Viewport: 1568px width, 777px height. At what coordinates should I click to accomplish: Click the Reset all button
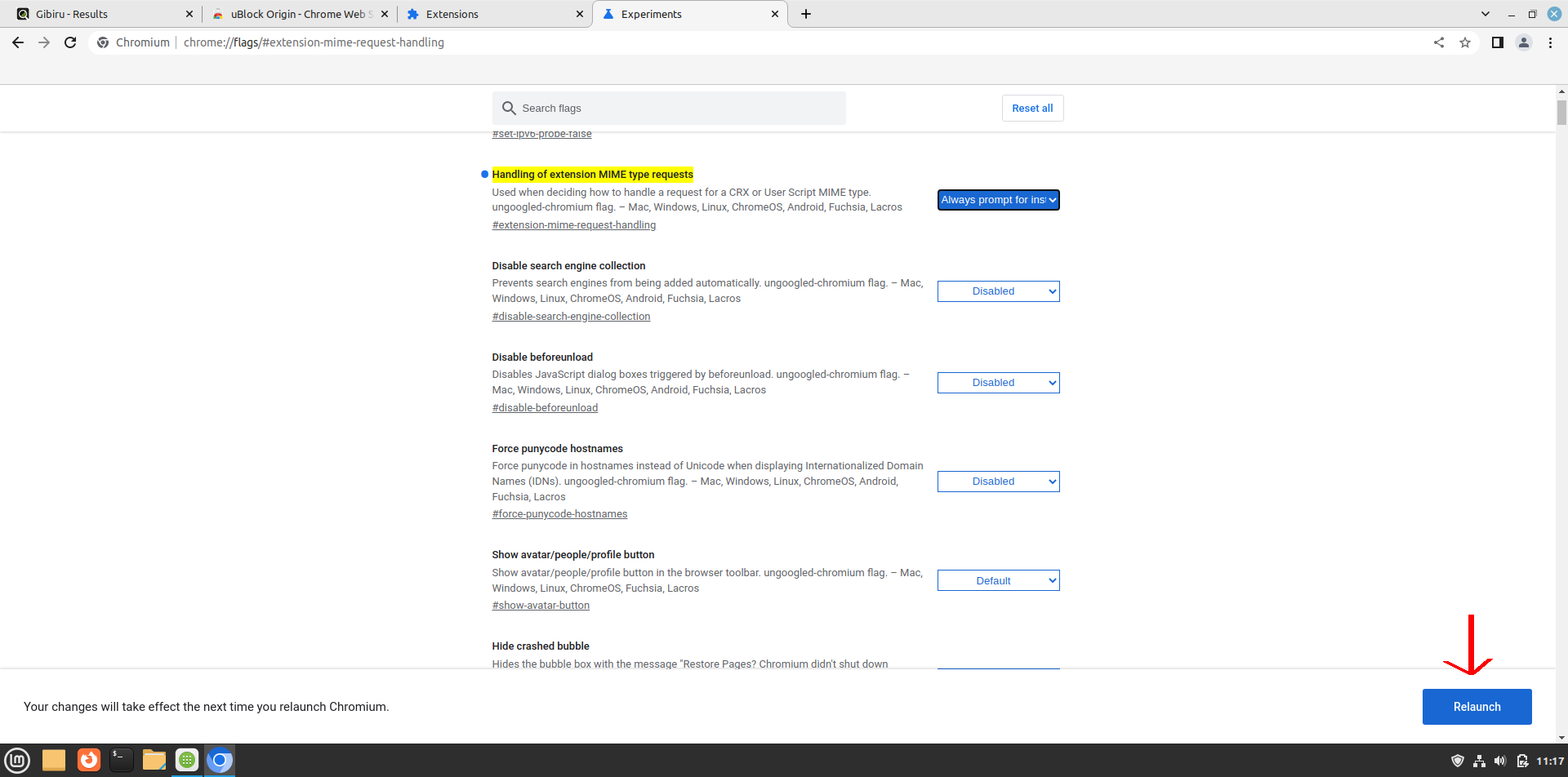pos(1032,109)
